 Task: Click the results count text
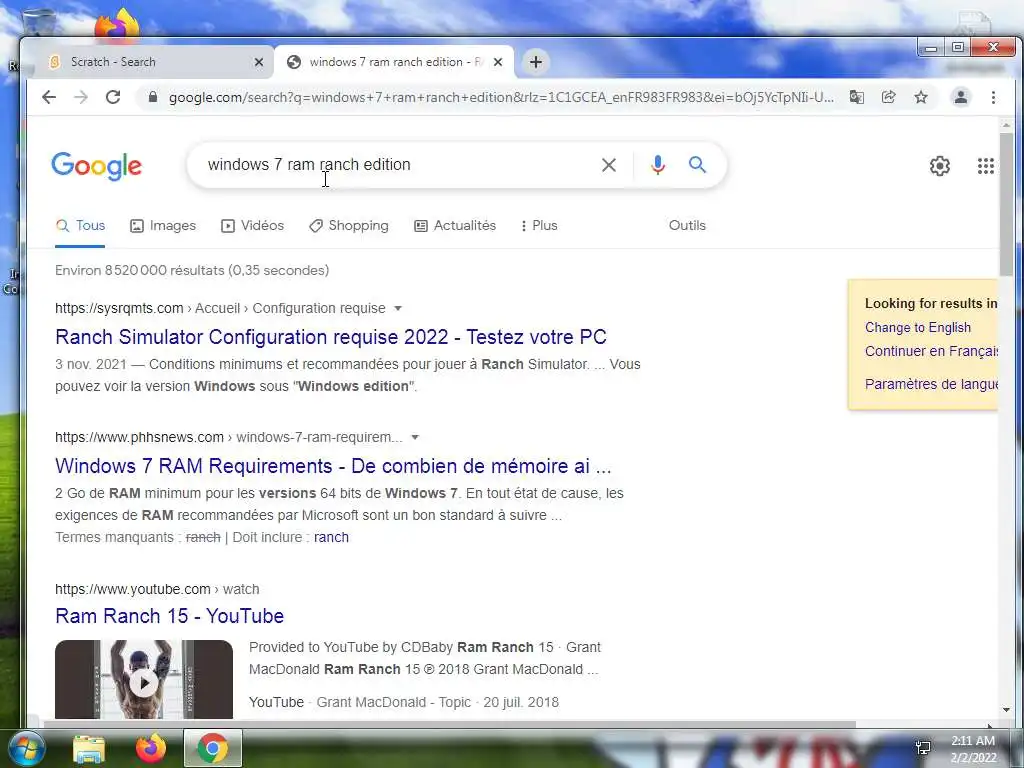point(192,270)
